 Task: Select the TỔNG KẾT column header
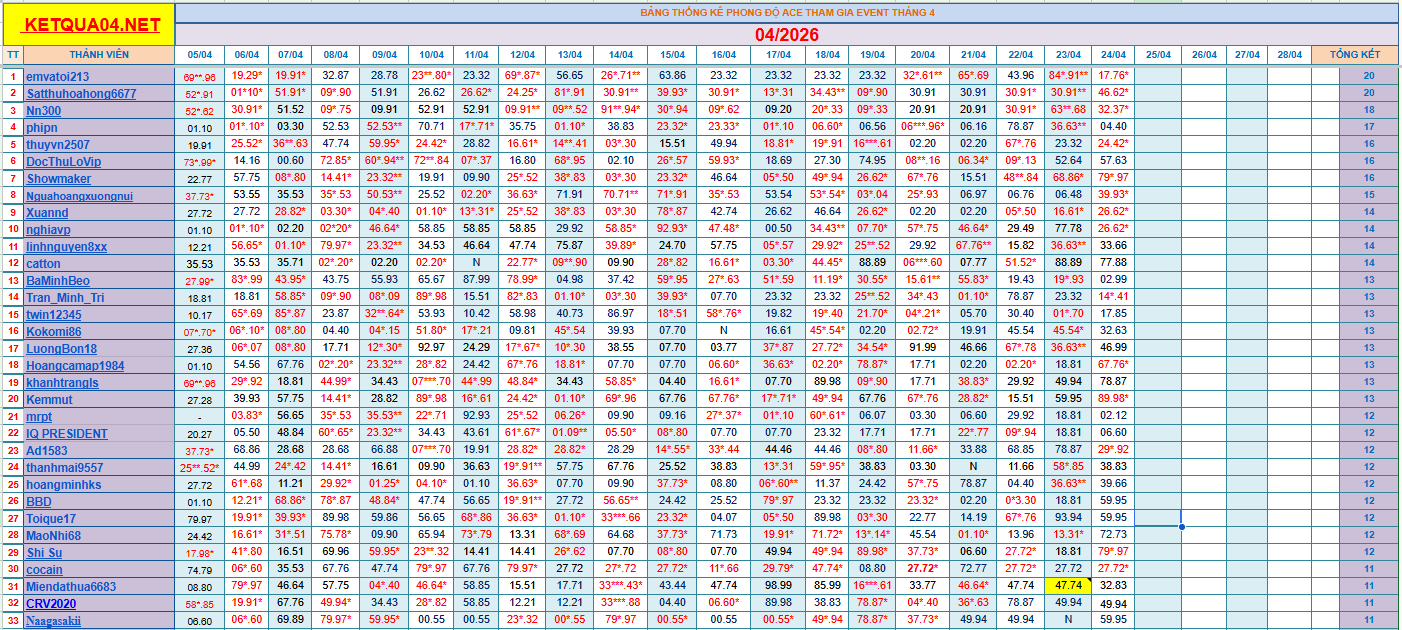pyautogui.click(x=1355, y=54)
